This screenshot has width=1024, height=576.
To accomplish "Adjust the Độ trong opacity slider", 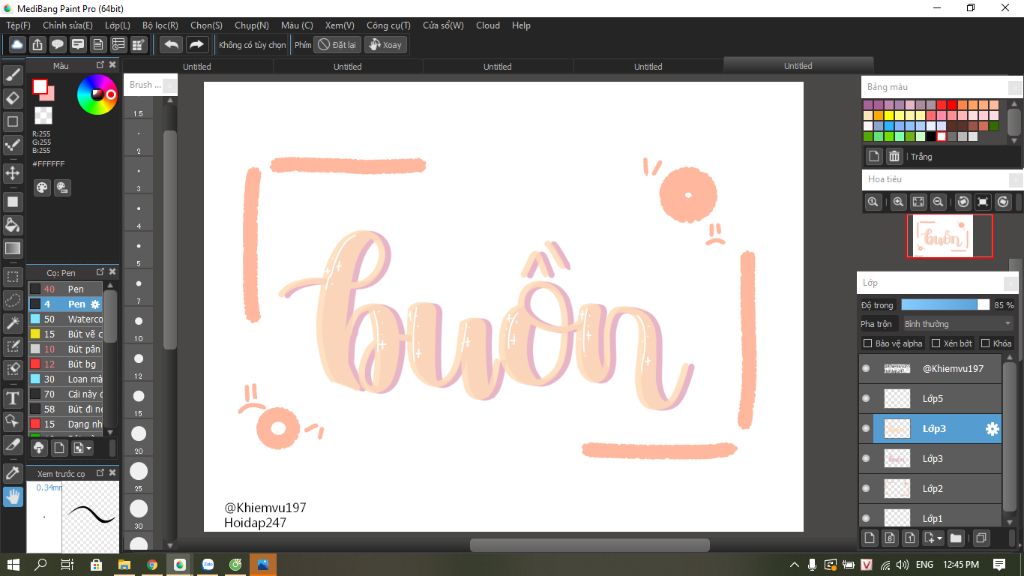I will point(945,305).
